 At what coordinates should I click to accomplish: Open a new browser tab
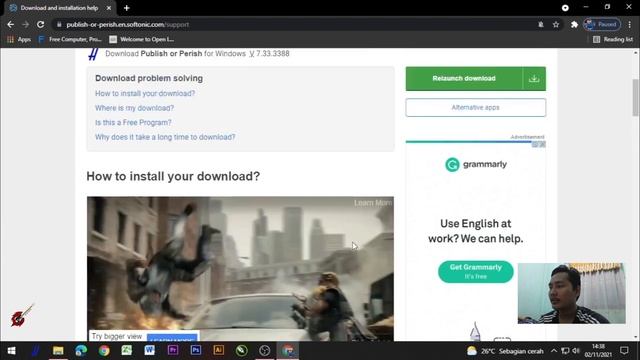(x=127, y=8)
